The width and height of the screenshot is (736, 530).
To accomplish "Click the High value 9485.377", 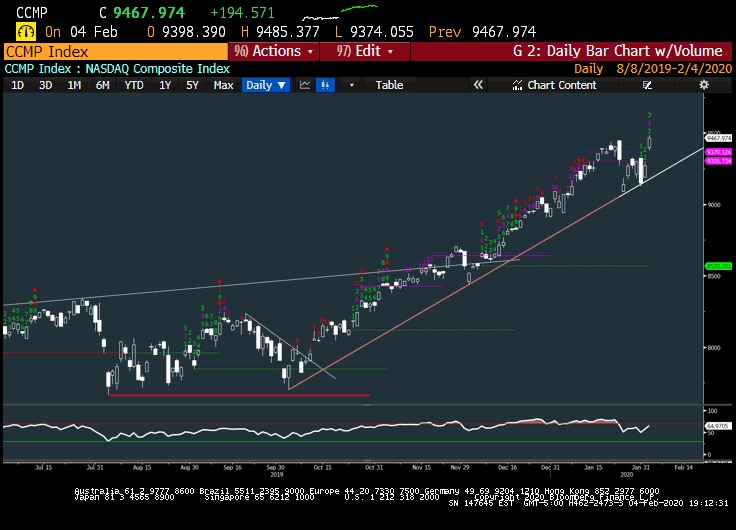I will pyautogui.click(x=288, y=32).
